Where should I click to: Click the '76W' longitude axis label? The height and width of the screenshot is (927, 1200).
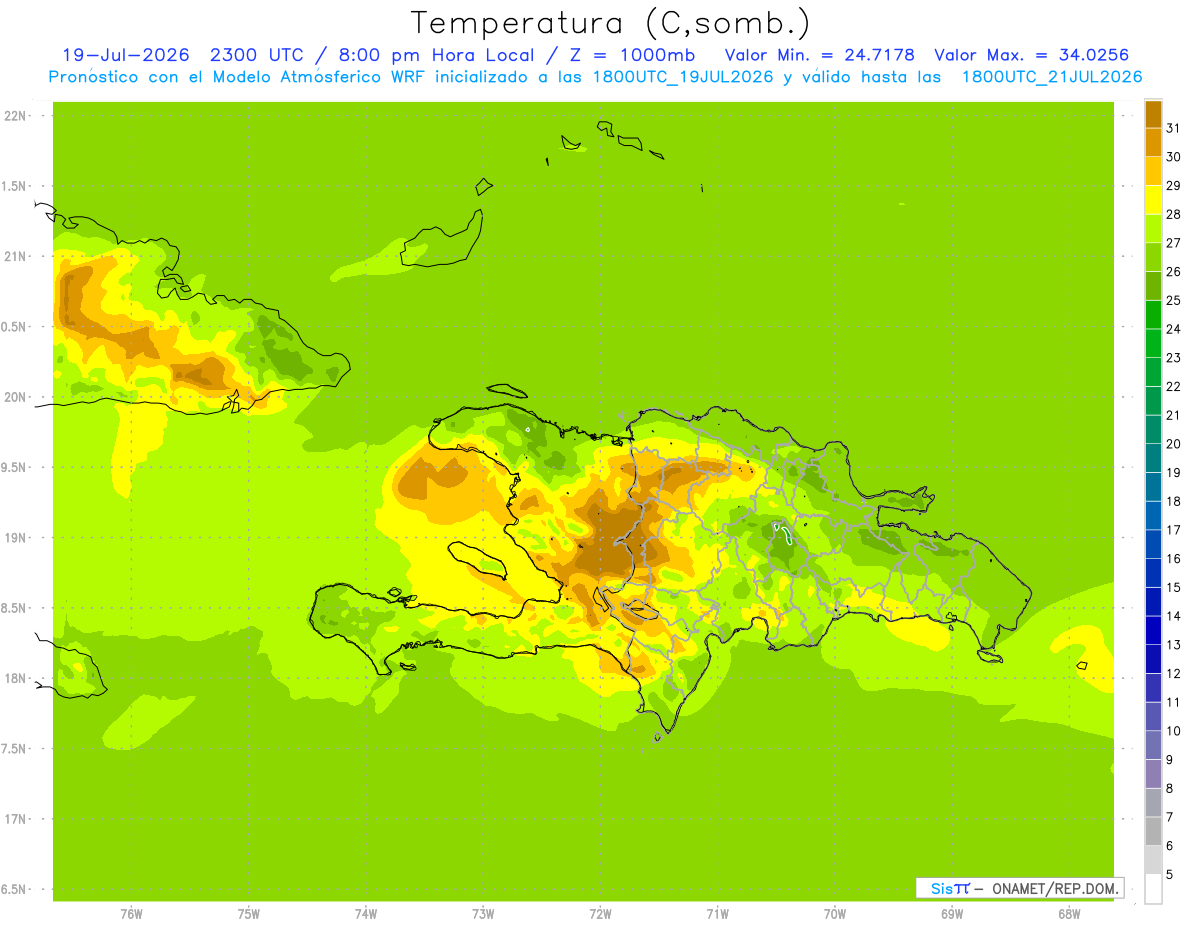coord(131,914)
